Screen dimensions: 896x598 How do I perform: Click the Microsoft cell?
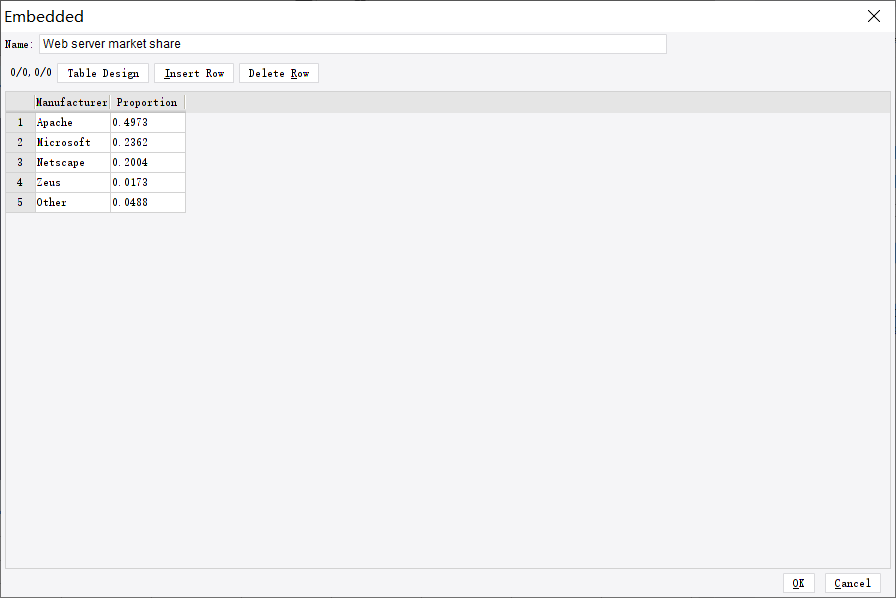tap(73, 142)
